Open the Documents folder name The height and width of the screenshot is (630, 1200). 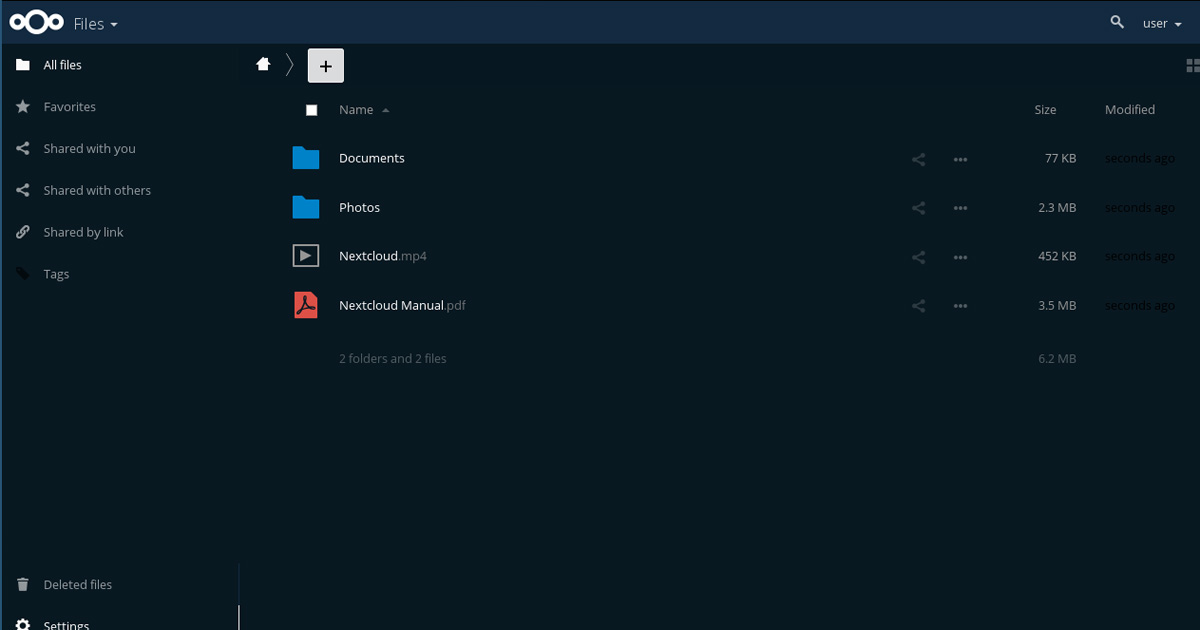[372, 158]
